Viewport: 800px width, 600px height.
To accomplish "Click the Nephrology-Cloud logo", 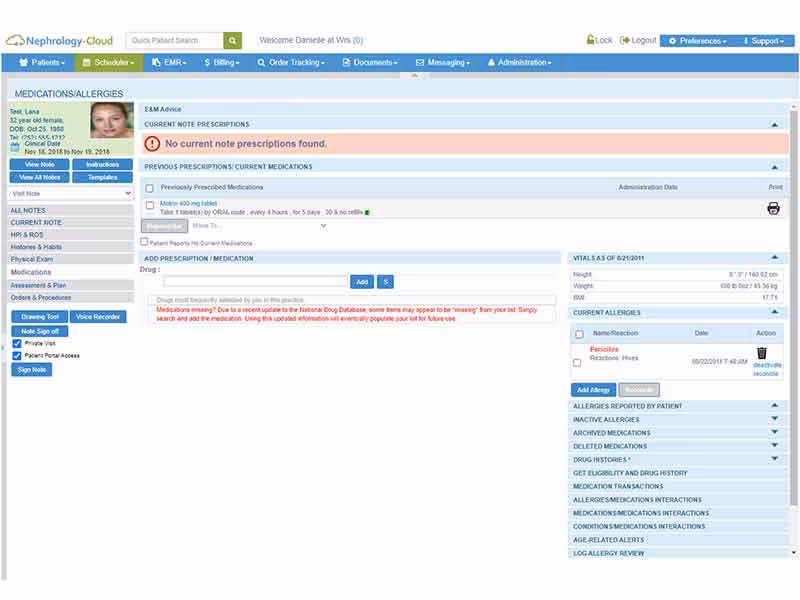I will pos(59,41).
